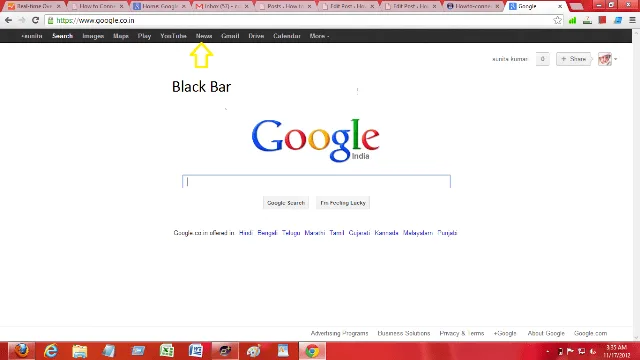Viewport: 640px width, 360px height.
Task: Bookmark this page with the star icon
Action: pyautogui.click(x=557, y=20)
